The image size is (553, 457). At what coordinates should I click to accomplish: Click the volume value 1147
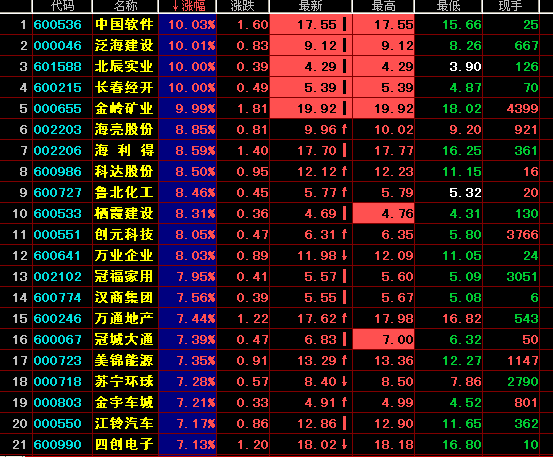pyautogui.click(x=522, y=360)
